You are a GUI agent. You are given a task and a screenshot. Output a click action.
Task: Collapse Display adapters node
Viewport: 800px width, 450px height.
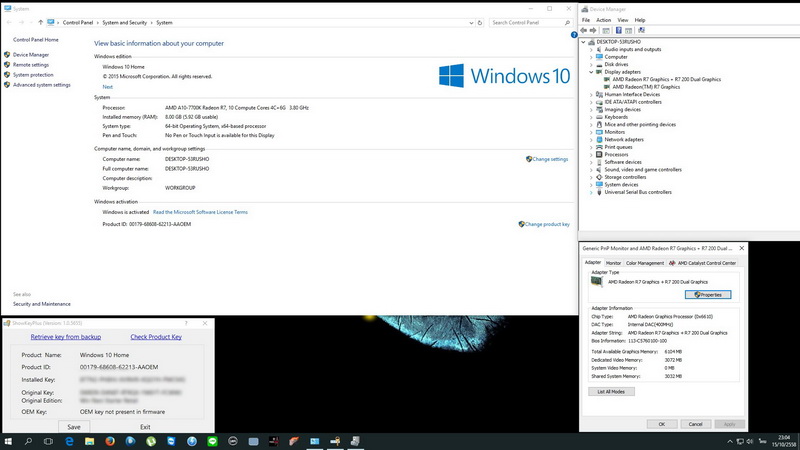591,72
